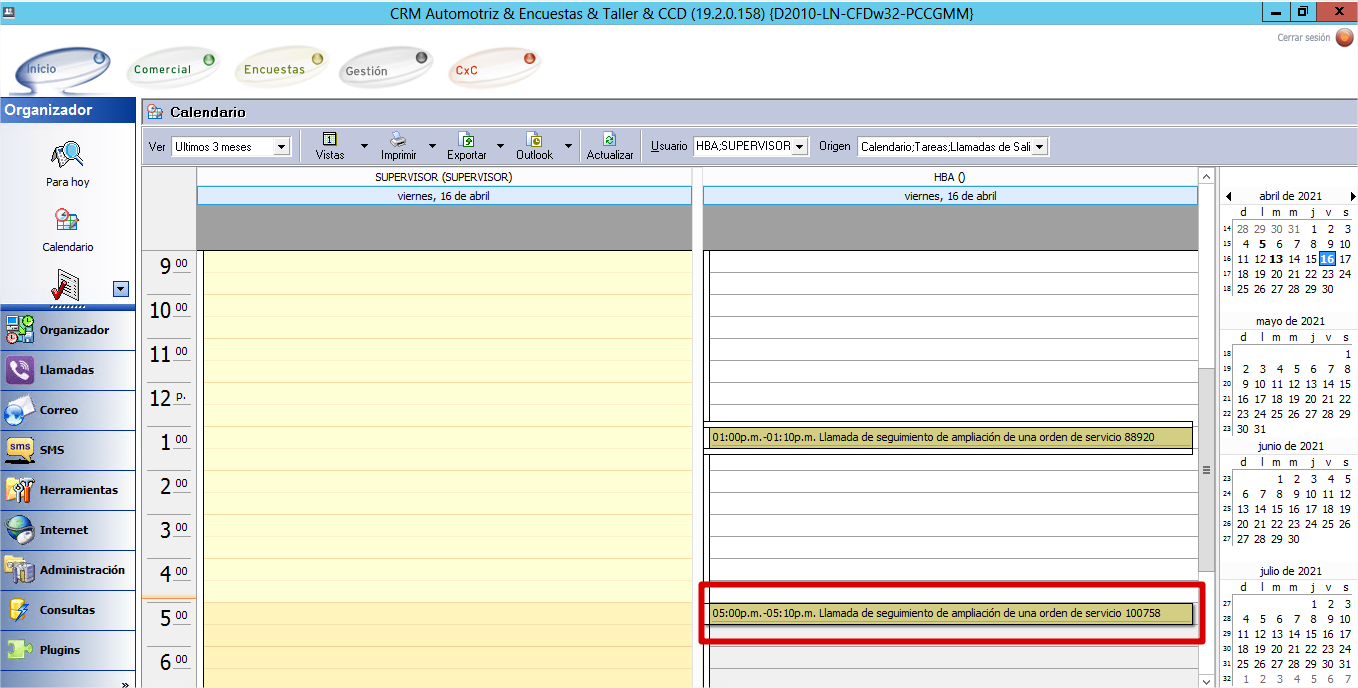Image resolution: width=1358 pixels, height=688 pixels.
Task: Open the Herramientas section
Action: tap(67, 490)
